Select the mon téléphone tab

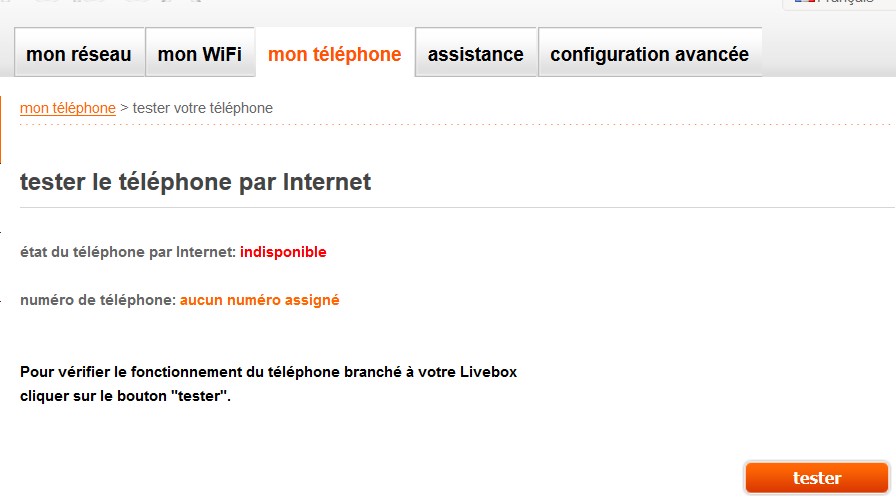[x=334, y=54]
